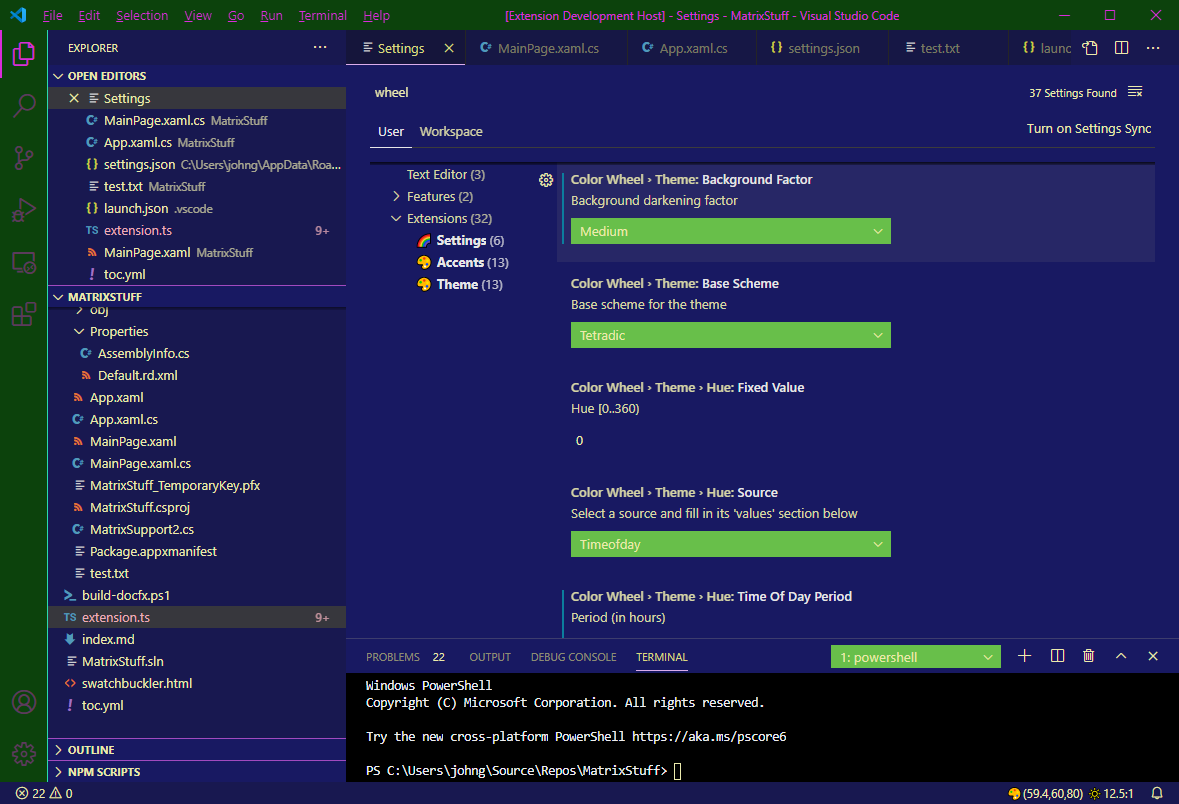Image resolution: width=1179 pixels, height=804 pixels.
Task: Close the Settings editor tab
Action: pos(449,48)
